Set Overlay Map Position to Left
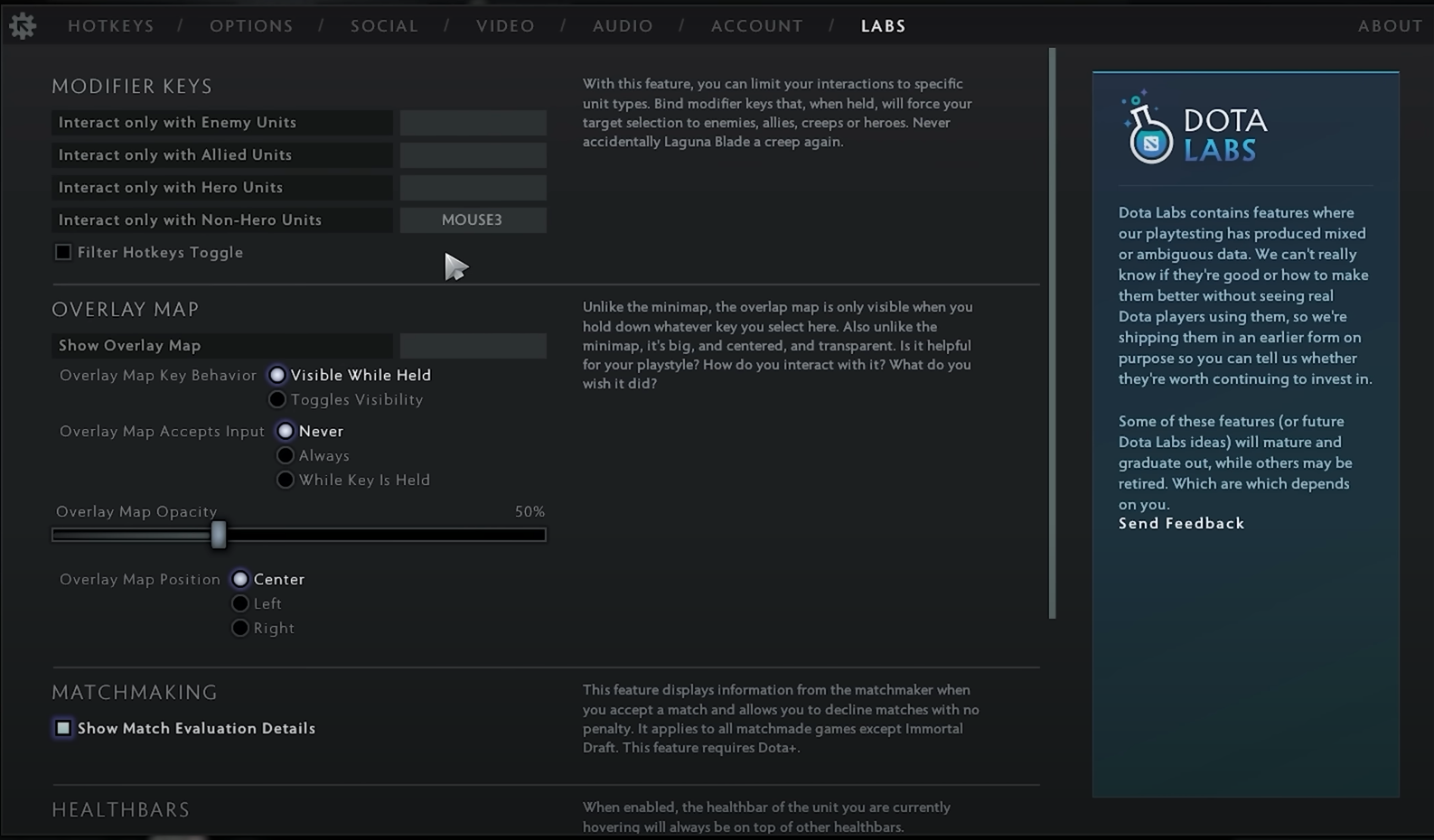Image resolution: width=1434 pixels, height=840 pixels. click(240, 603)
